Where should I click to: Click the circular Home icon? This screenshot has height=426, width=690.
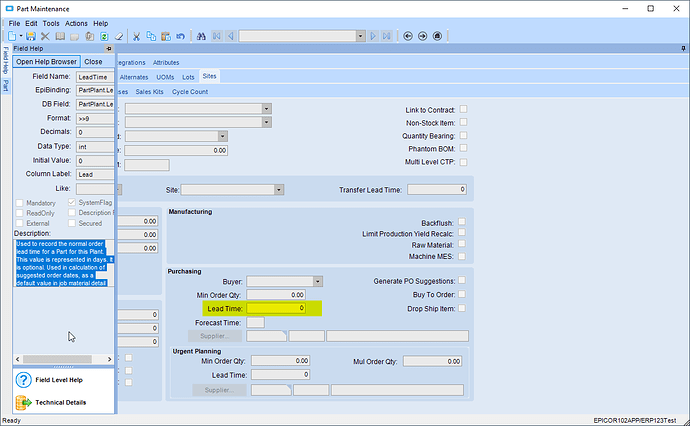click(x=437, y=36)
